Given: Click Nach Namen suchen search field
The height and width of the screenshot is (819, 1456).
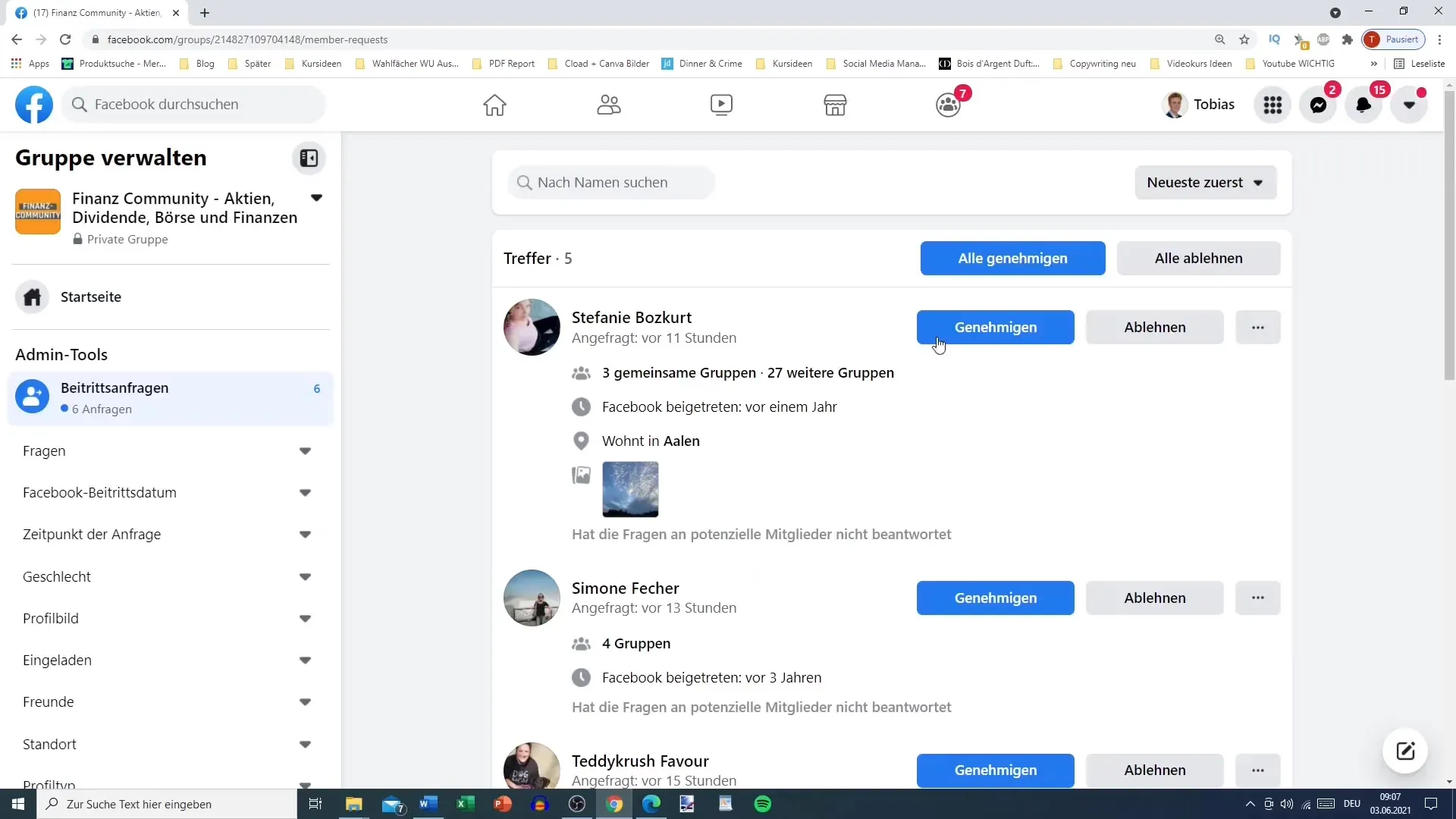Looking at the screenshot, I should pyautogui.click(x=611, y=183).
